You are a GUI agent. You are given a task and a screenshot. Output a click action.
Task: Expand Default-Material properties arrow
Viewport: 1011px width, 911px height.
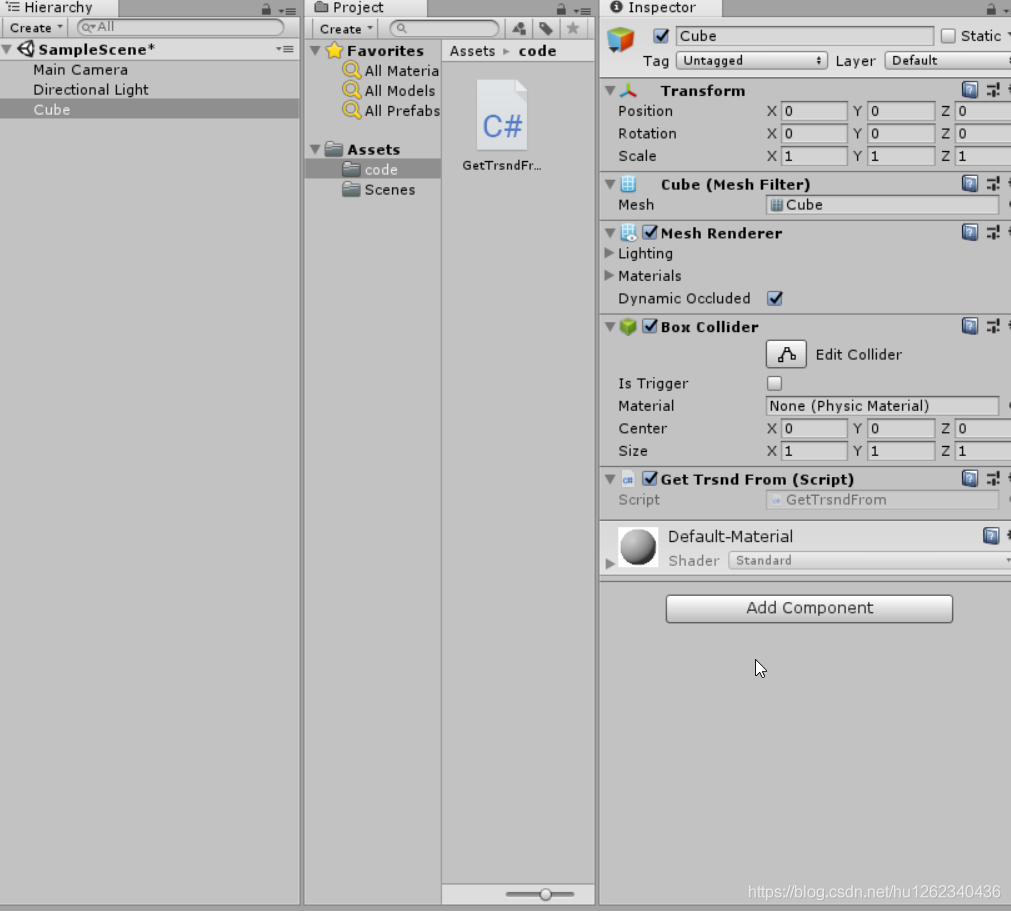tap(609, 563)
